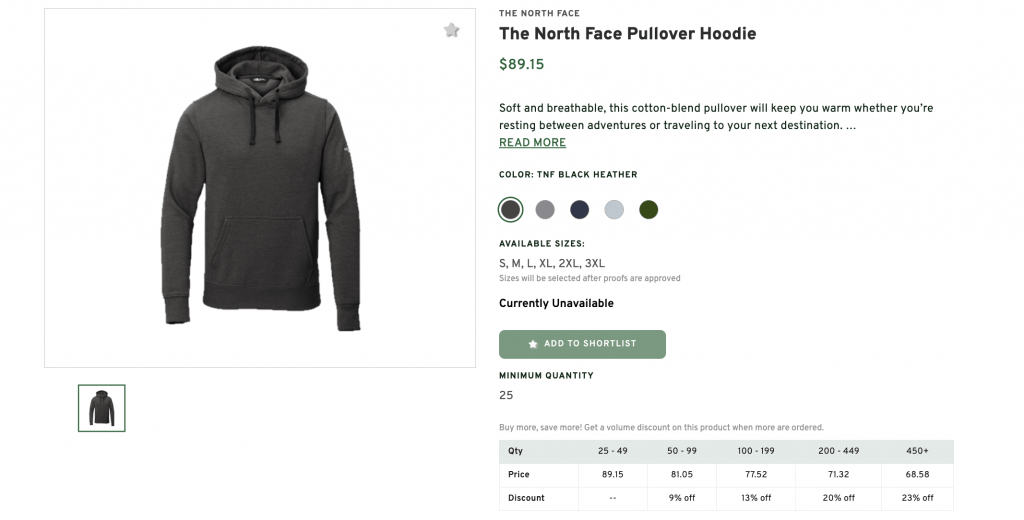Click the star icon in the Add to Shortlist button
This screenshot has height=520, width=1024.
(x=533, y=344)
